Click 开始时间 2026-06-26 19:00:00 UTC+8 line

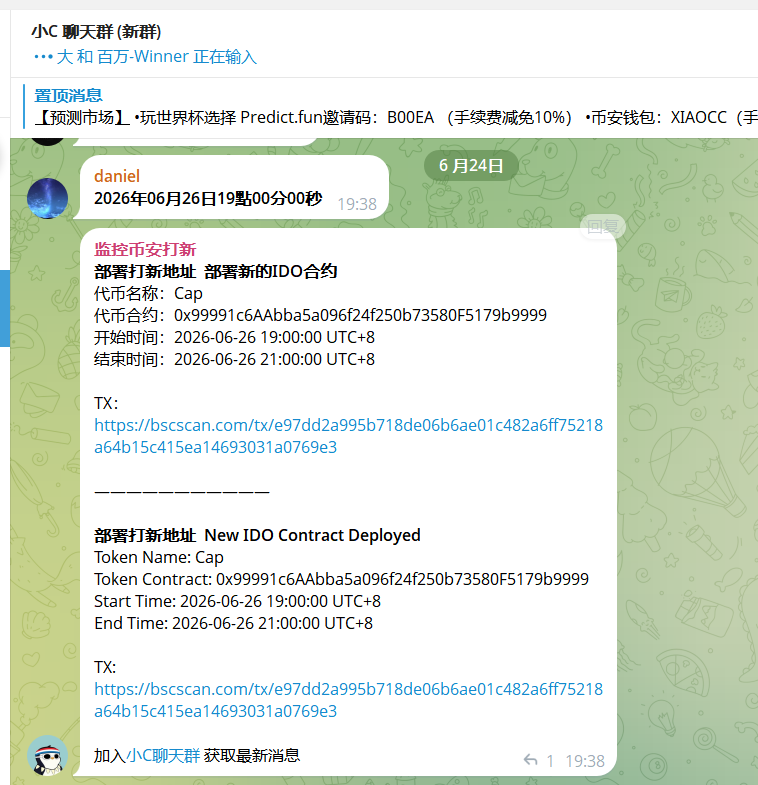234,337
